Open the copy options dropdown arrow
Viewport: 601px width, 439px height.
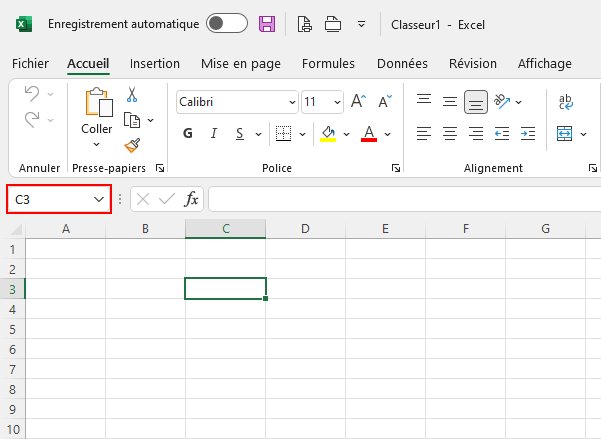151,120
